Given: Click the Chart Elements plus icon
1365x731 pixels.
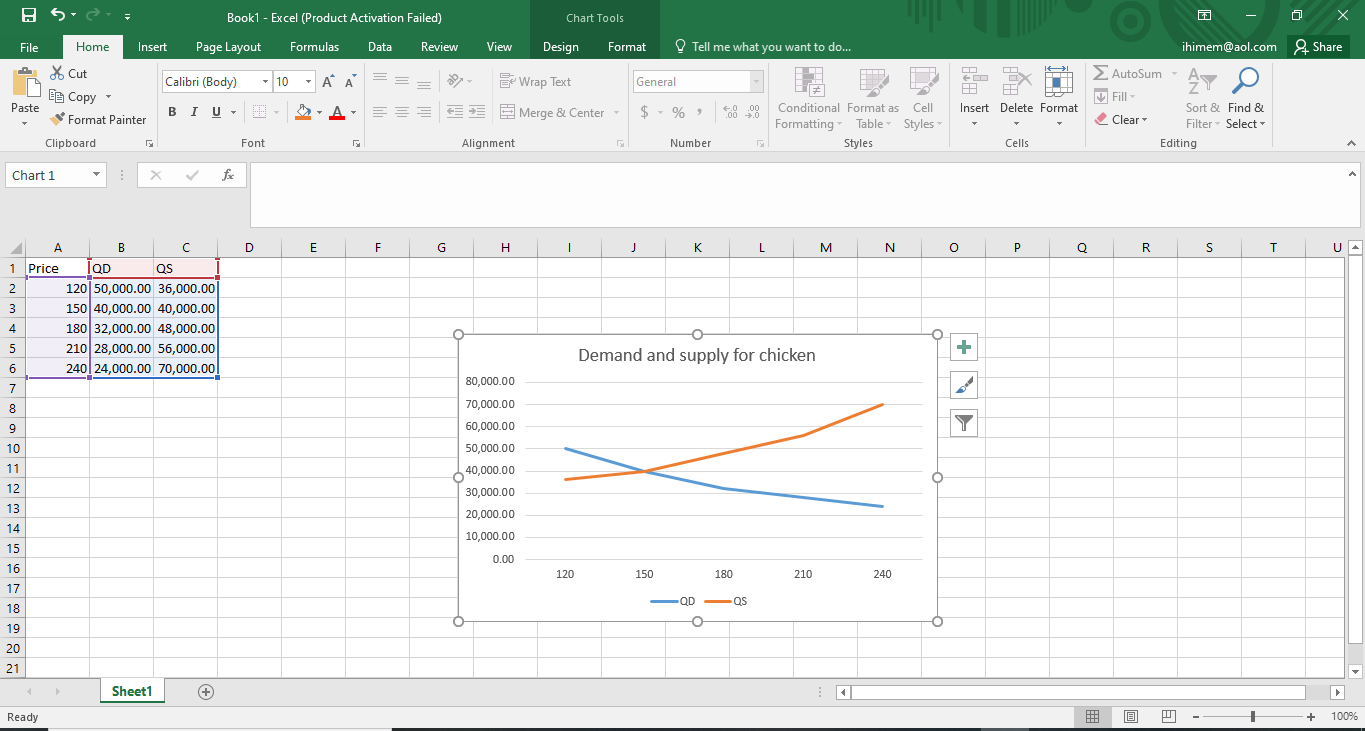Looking at the screenshot, I should pyautogui.click(x=964, y=348).
